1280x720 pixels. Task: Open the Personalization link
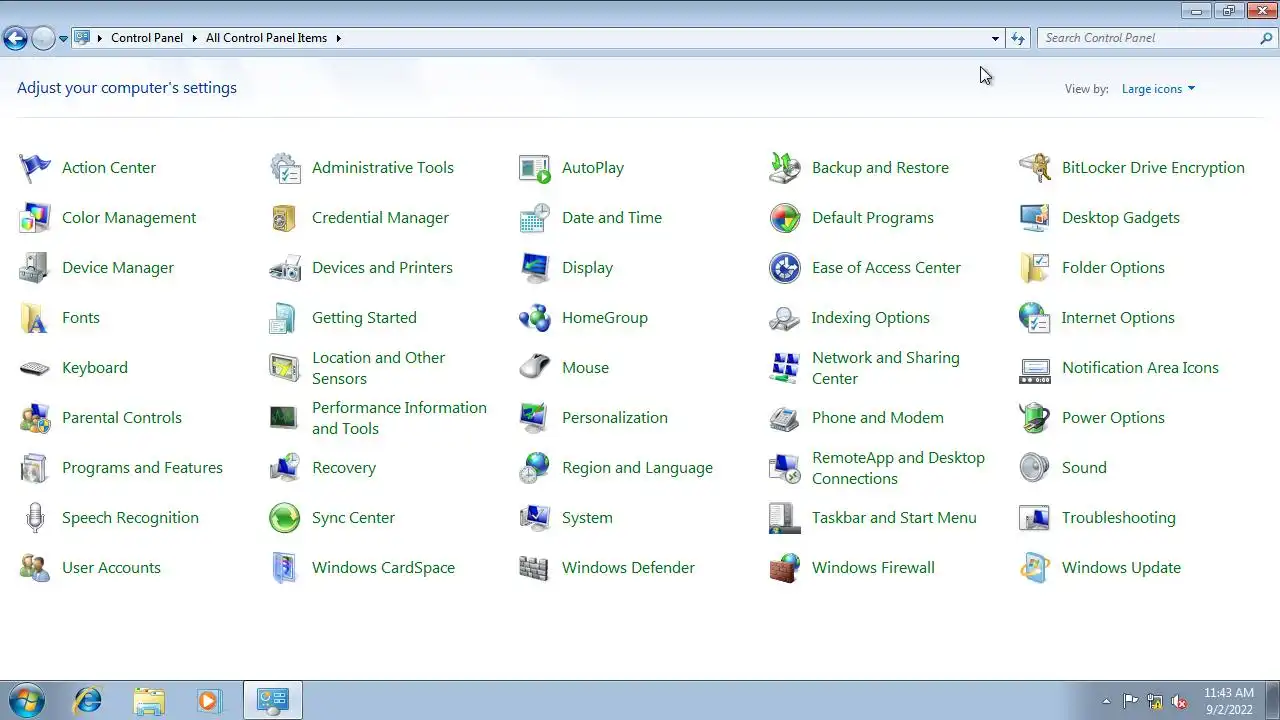pos(615,418)
